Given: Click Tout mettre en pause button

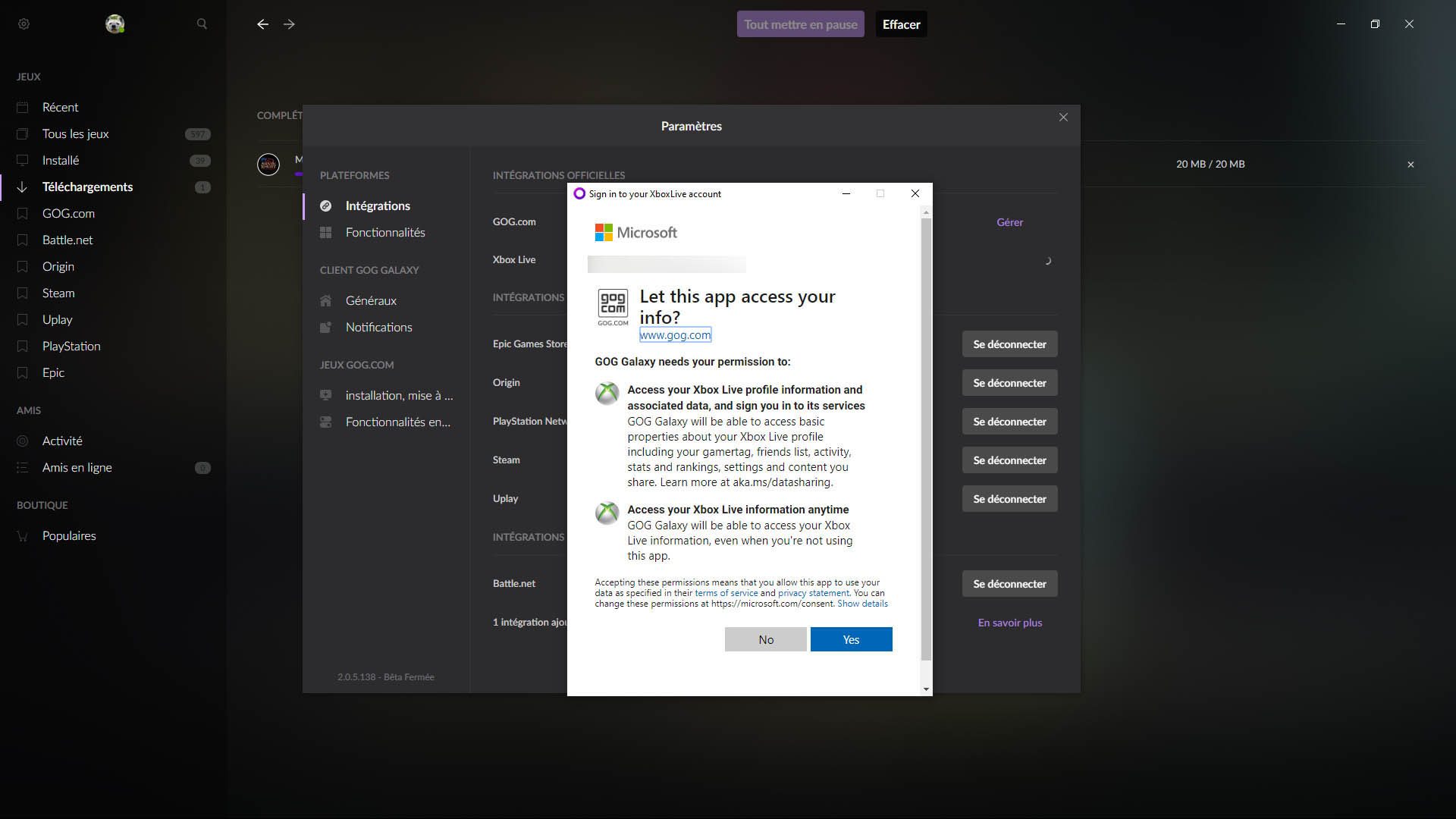Looking at the screenshot, I should coord(800,24).
